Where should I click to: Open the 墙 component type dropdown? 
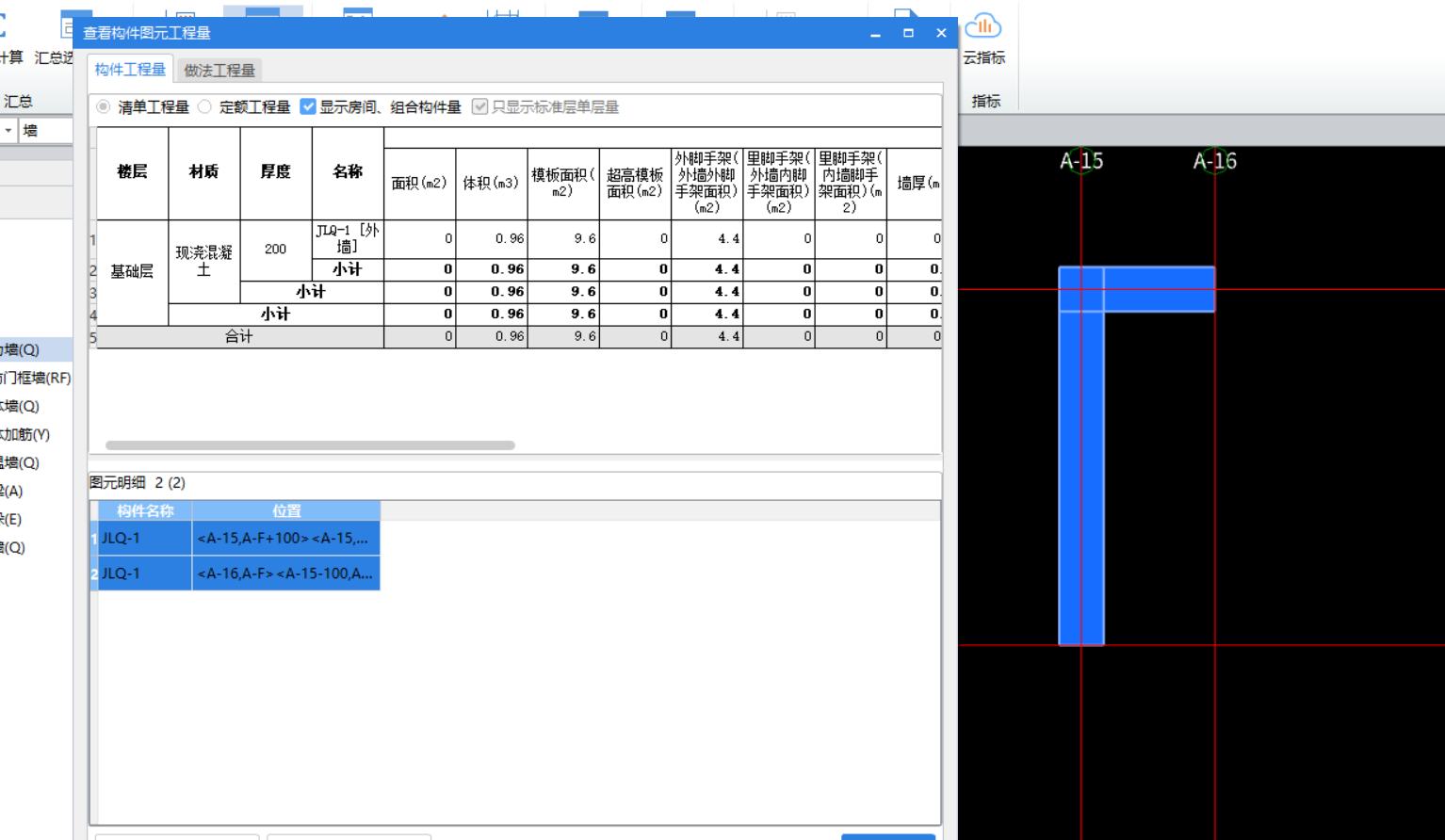(8, 130)
